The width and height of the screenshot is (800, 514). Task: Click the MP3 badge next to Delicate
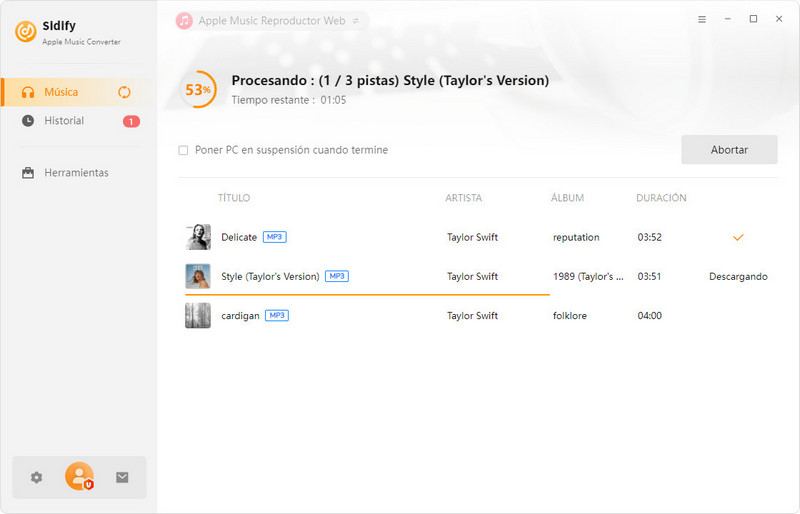[x=274, y=237]
